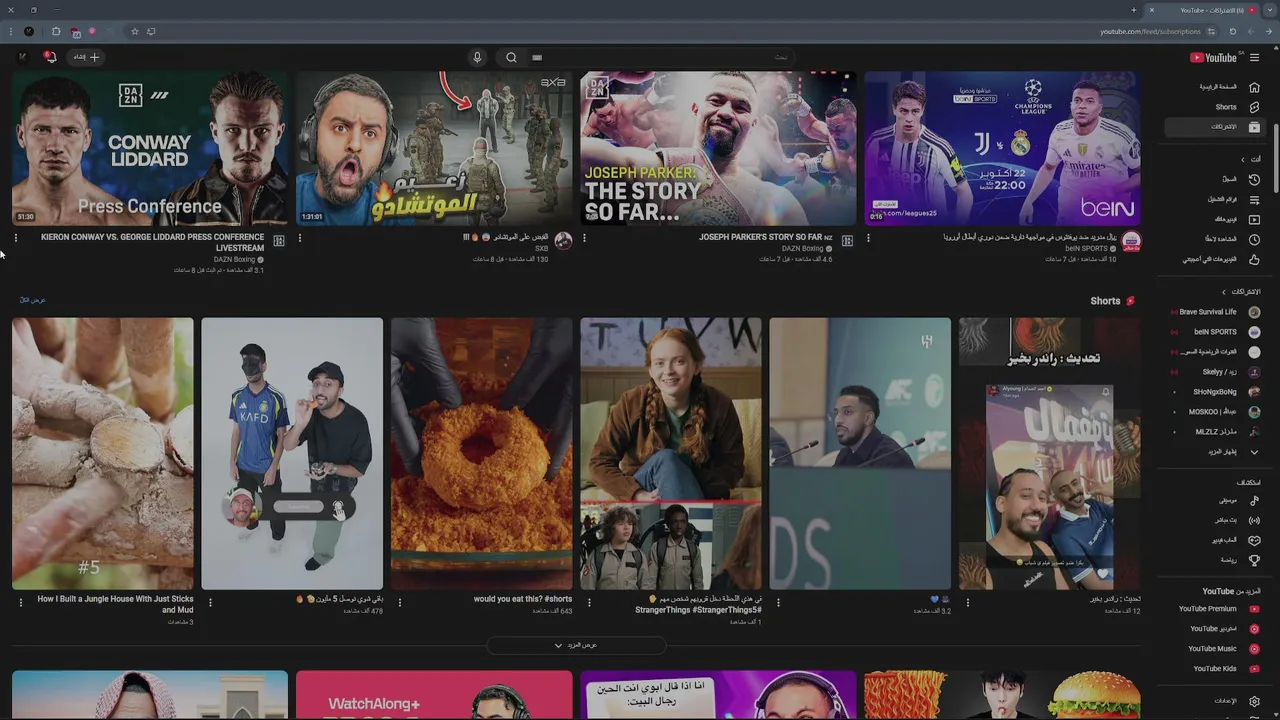1280x720 pixels.
Task: Open watch History from sidebar
Action: point(1213,179)
